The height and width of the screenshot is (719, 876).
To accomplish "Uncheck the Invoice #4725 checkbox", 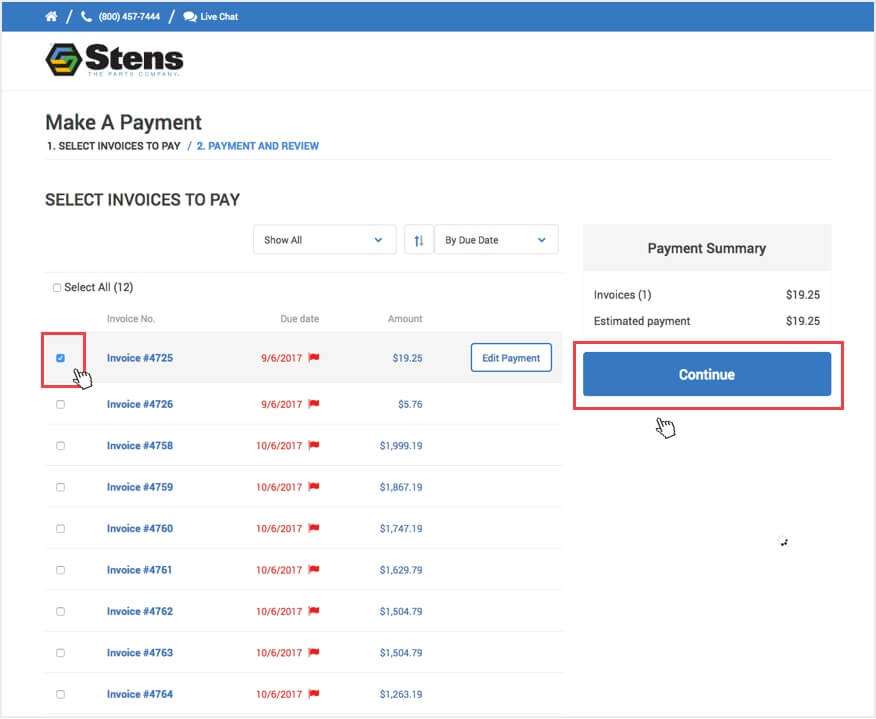I will tap(62, 357).
